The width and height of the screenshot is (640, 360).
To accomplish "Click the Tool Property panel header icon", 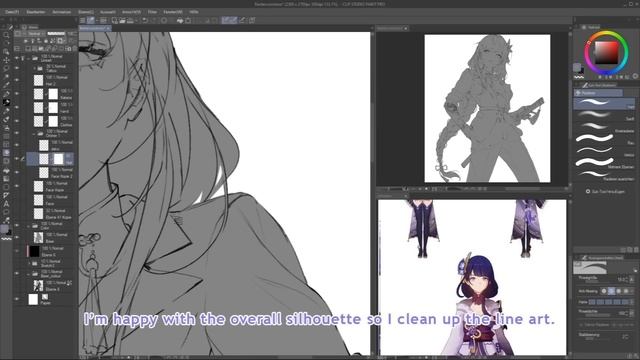I will tap(584, 258).
